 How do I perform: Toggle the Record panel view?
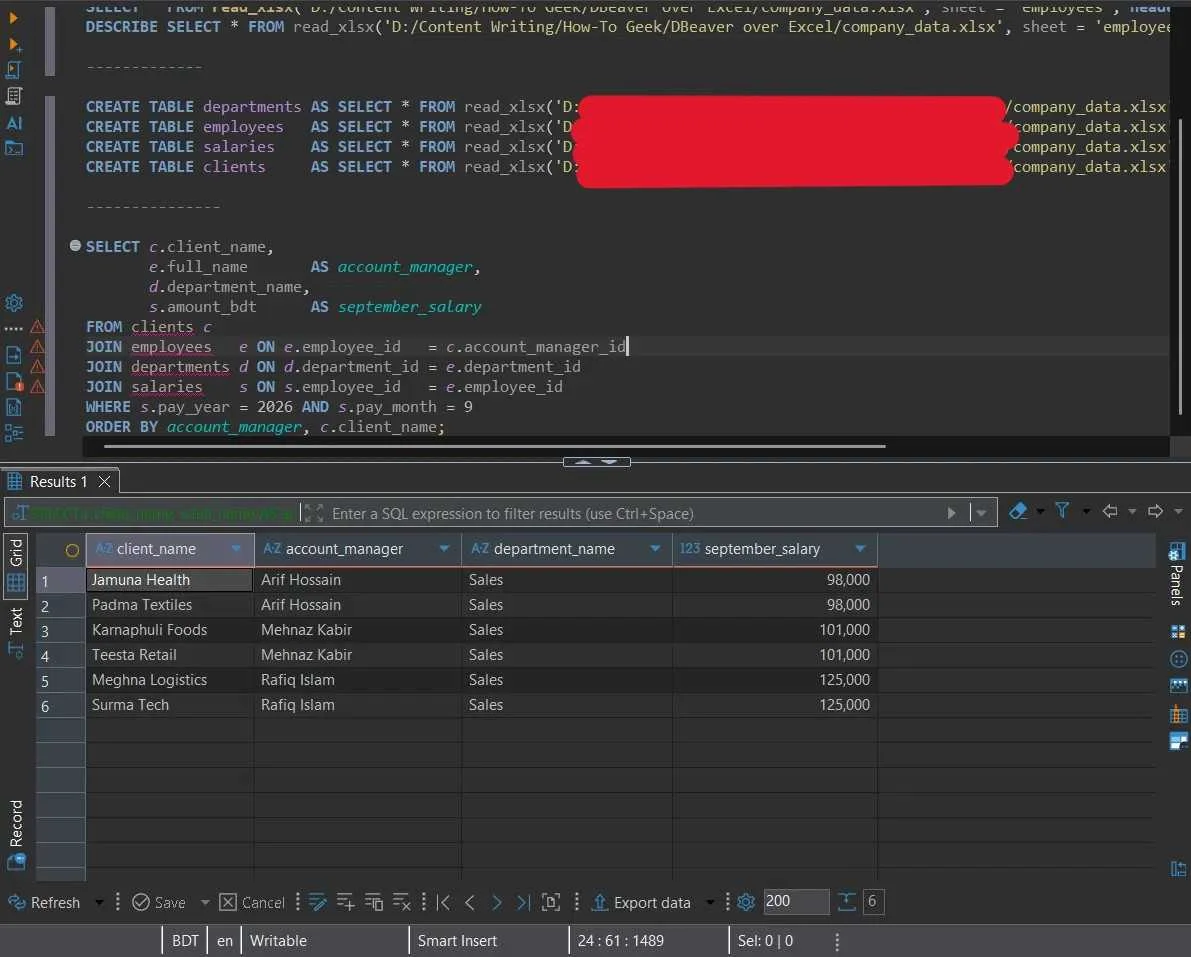16,823
